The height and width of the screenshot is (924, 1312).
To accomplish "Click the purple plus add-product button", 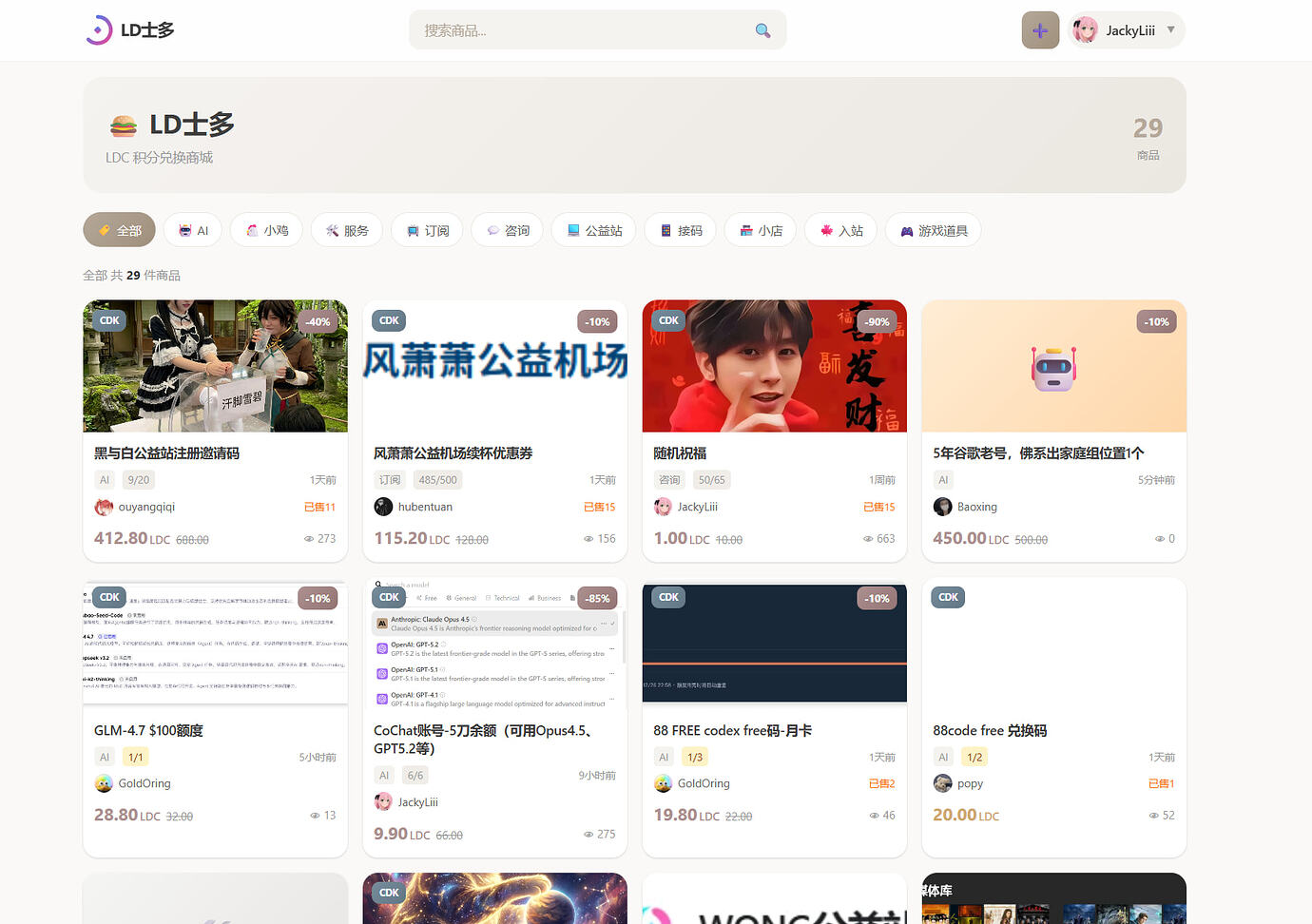I will pos(1040,30).
